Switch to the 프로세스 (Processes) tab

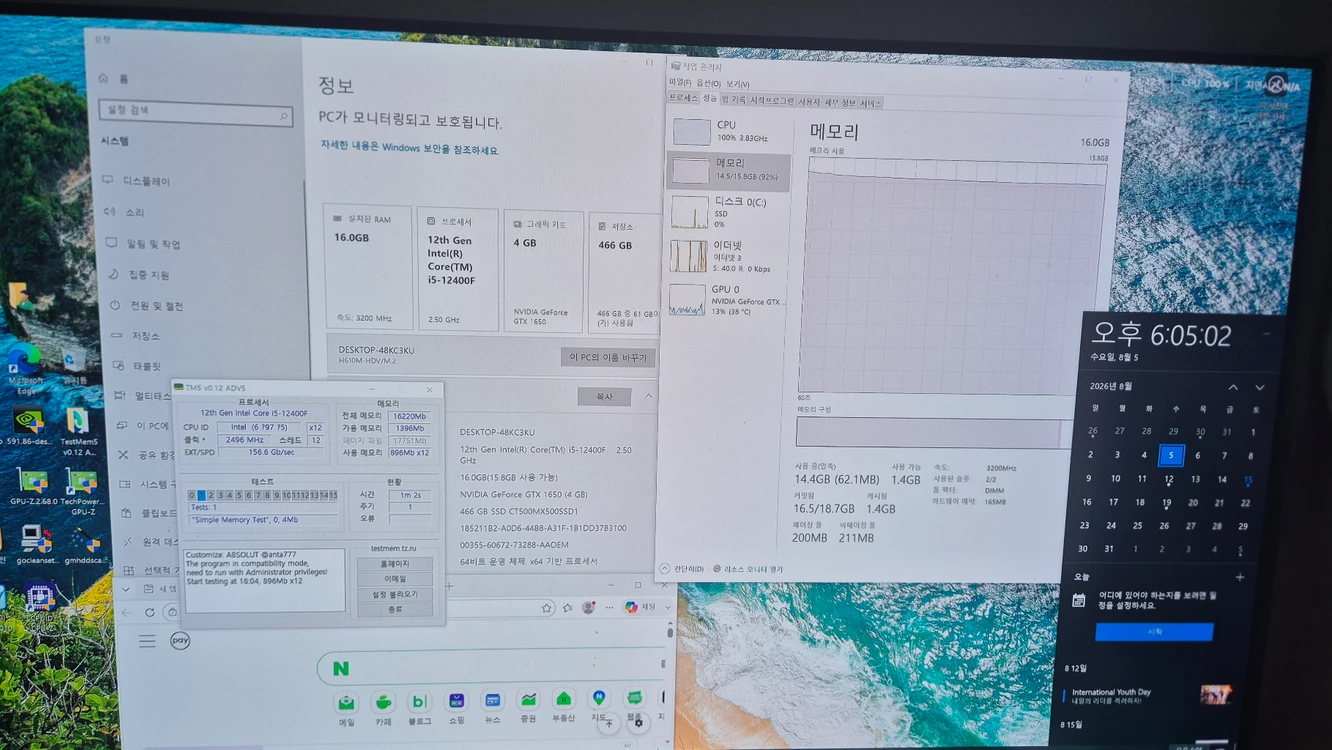683,99
